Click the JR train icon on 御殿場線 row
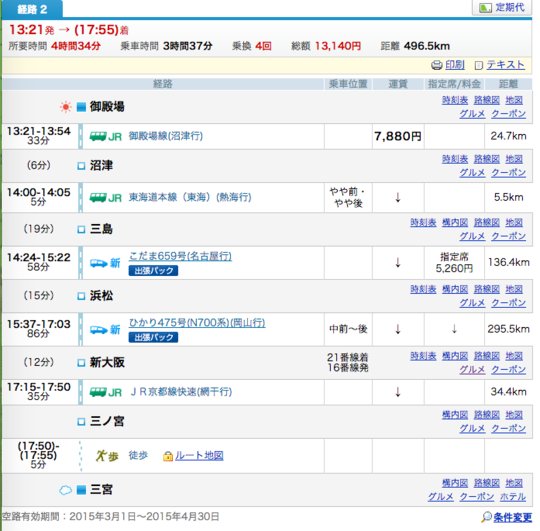 [x=106, y=137]
